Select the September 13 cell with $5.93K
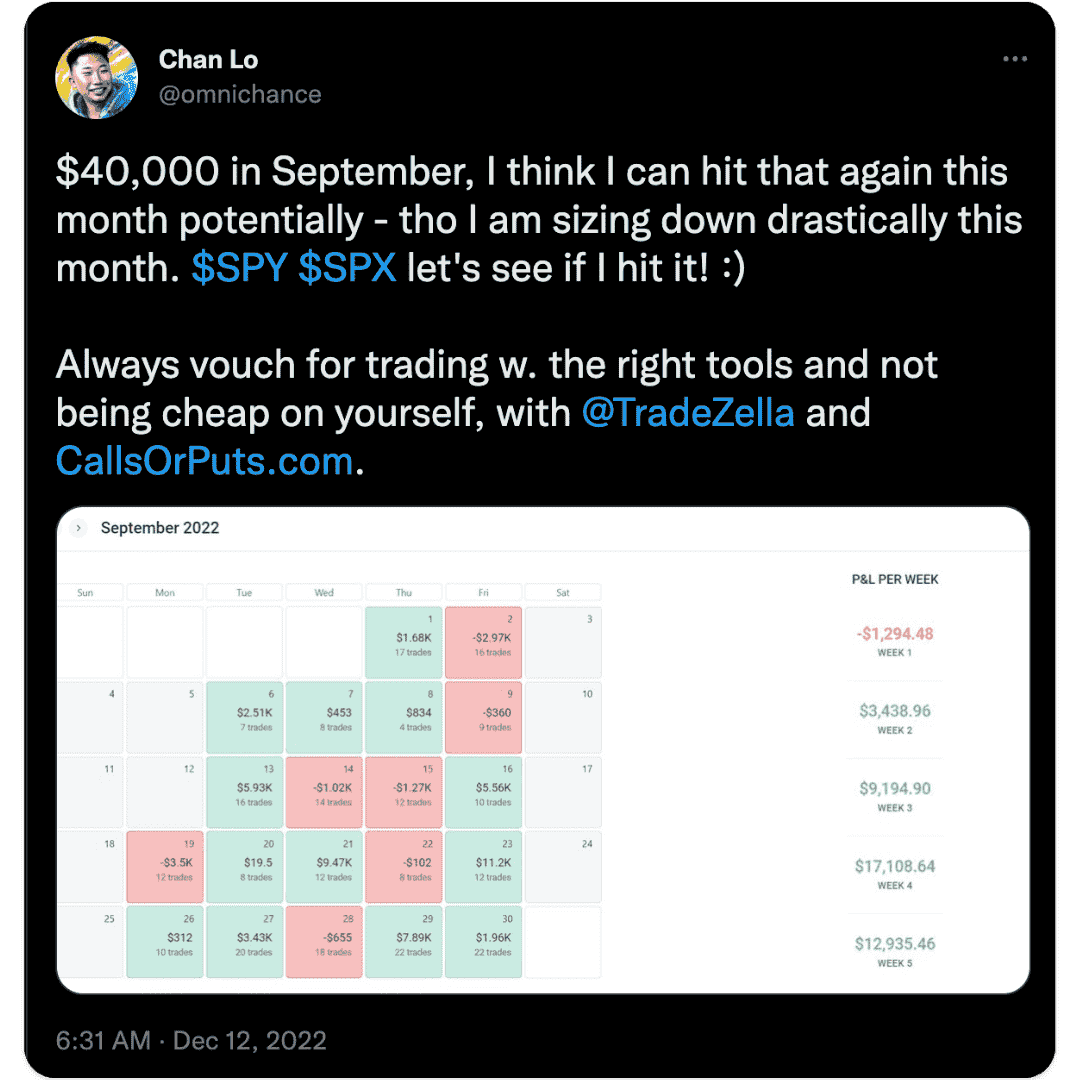Image resolution: width=1080 pixels, height=1080 pixels. click(x=244, y=792)
